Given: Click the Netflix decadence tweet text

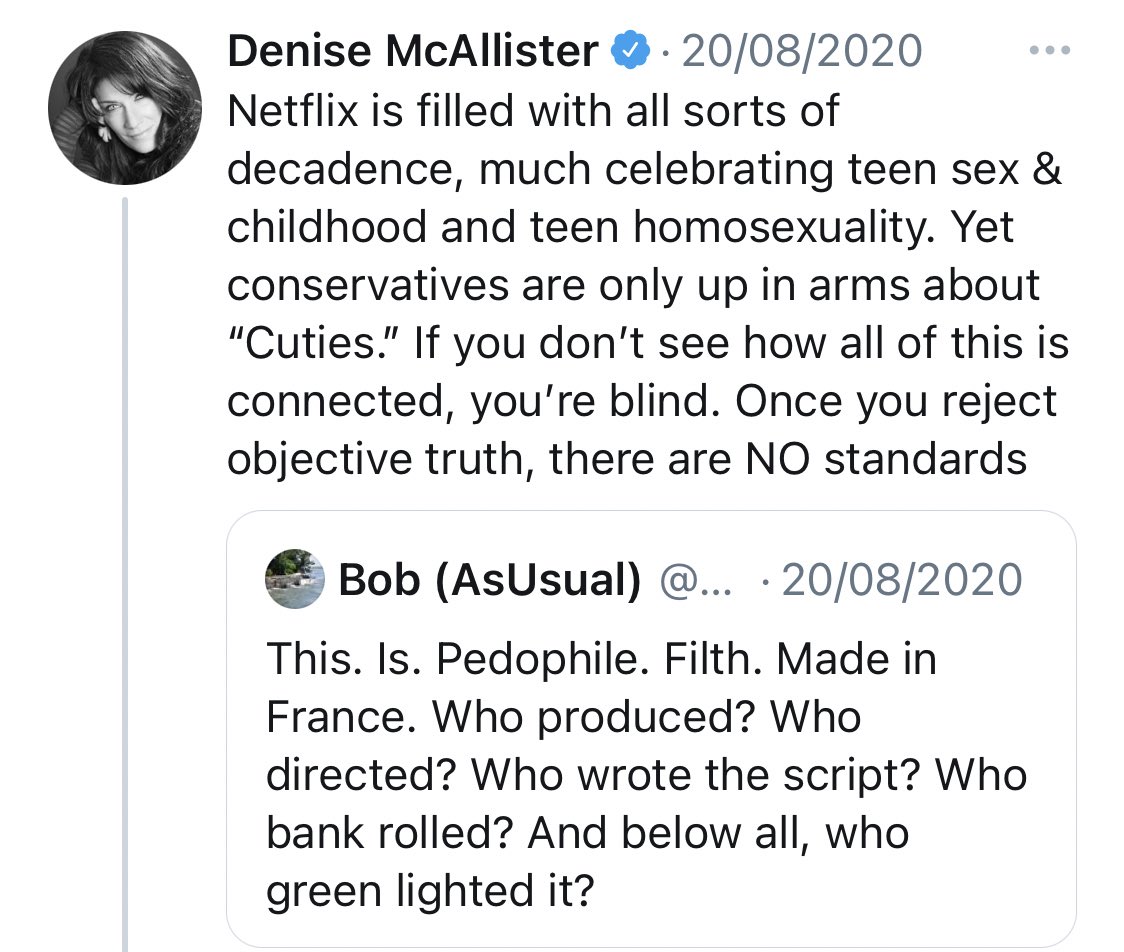Looking at the screenshot, I should pyautogui.click(x=647, y=285).
